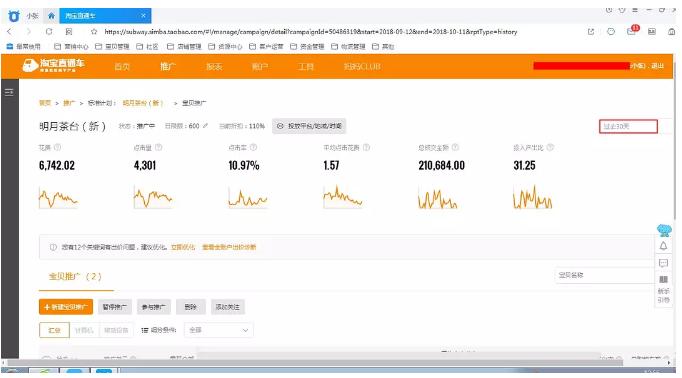The height and width of the screenshot is (378, 682).
Task: Click the 删除 button
Action: click(x=191, y=307)
